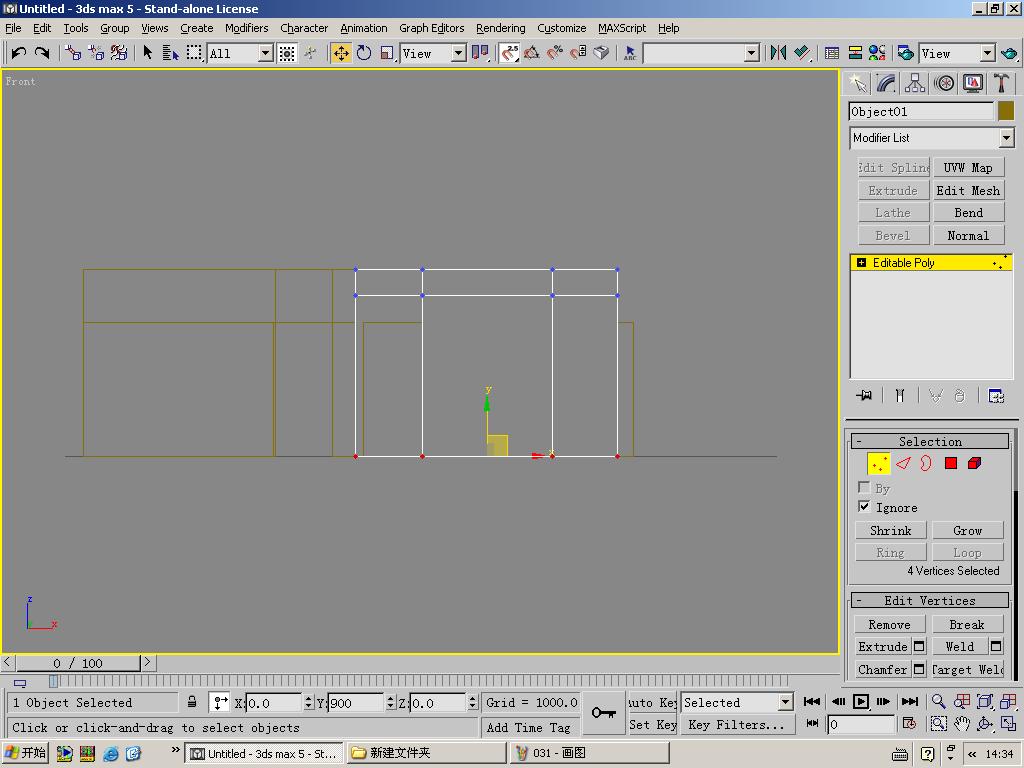Image resolution: width=1024 pixels, height=768 pixels.
Task: Switch to the Utilities hammer panel
Action: click(1001, 83)
